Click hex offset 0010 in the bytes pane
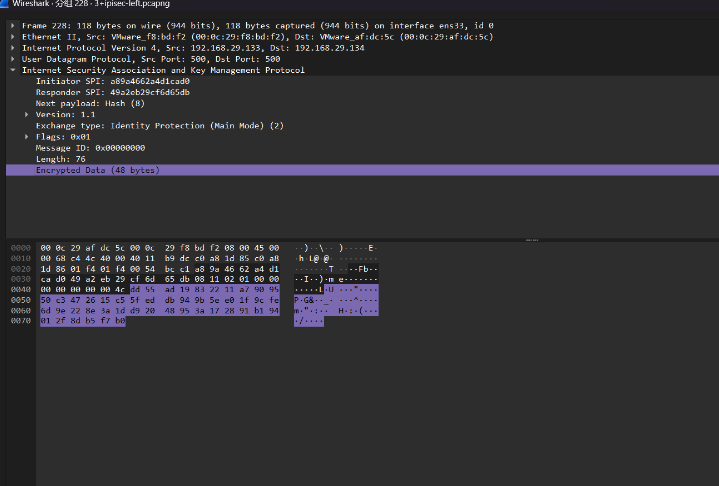 [21, 259]
